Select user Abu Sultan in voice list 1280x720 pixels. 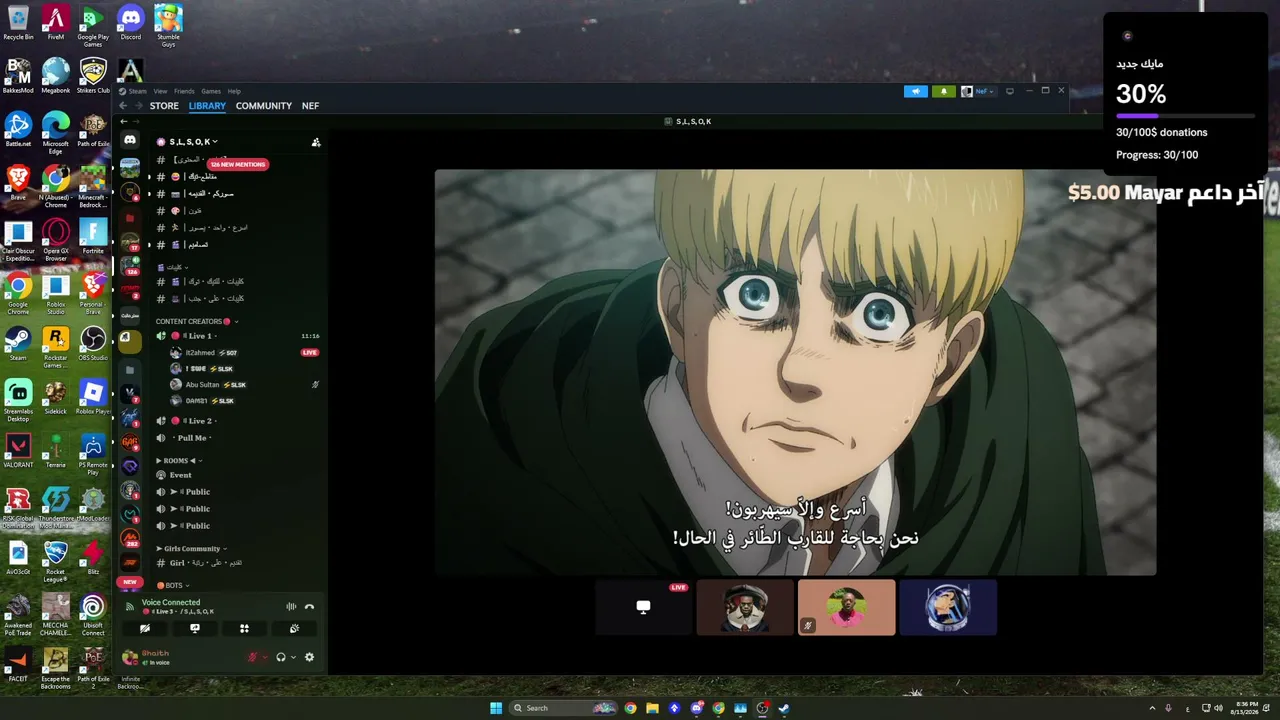[208, 385]
